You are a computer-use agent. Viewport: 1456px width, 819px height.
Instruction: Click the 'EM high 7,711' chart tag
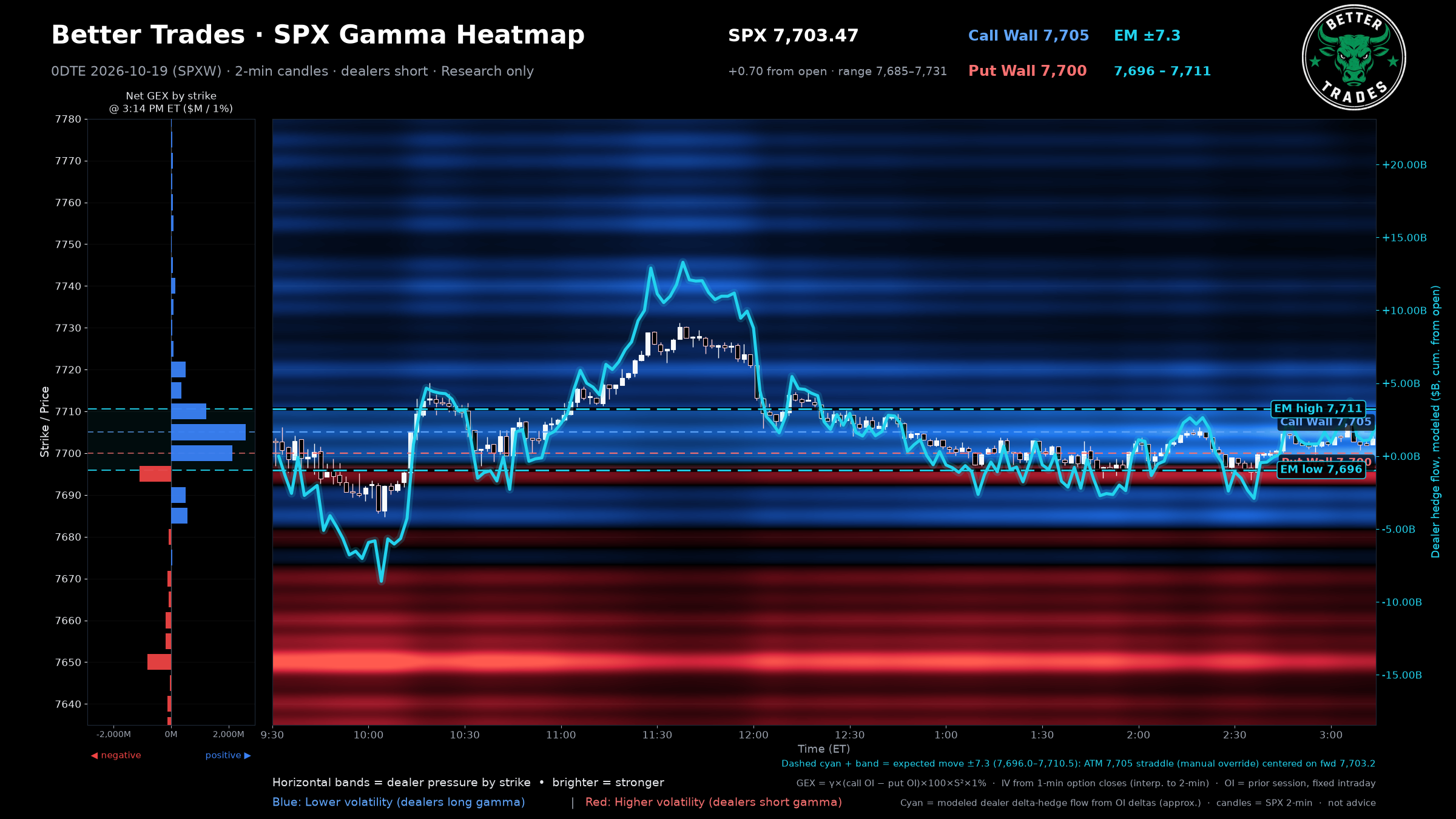(1318, 408)
